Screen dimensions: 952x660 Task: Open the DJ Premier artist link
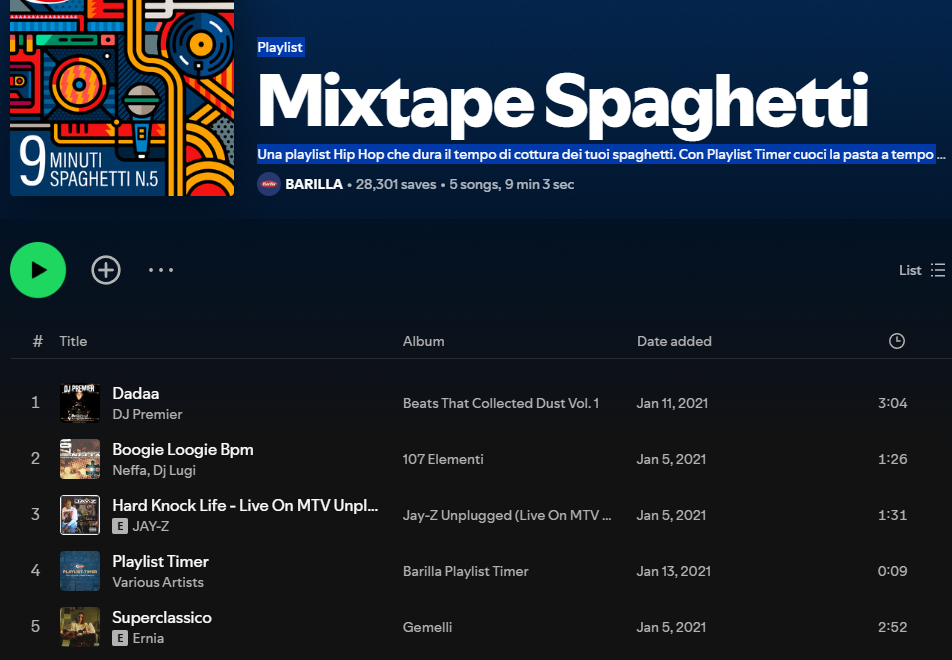pyautogui.click(x=147, y=414)
